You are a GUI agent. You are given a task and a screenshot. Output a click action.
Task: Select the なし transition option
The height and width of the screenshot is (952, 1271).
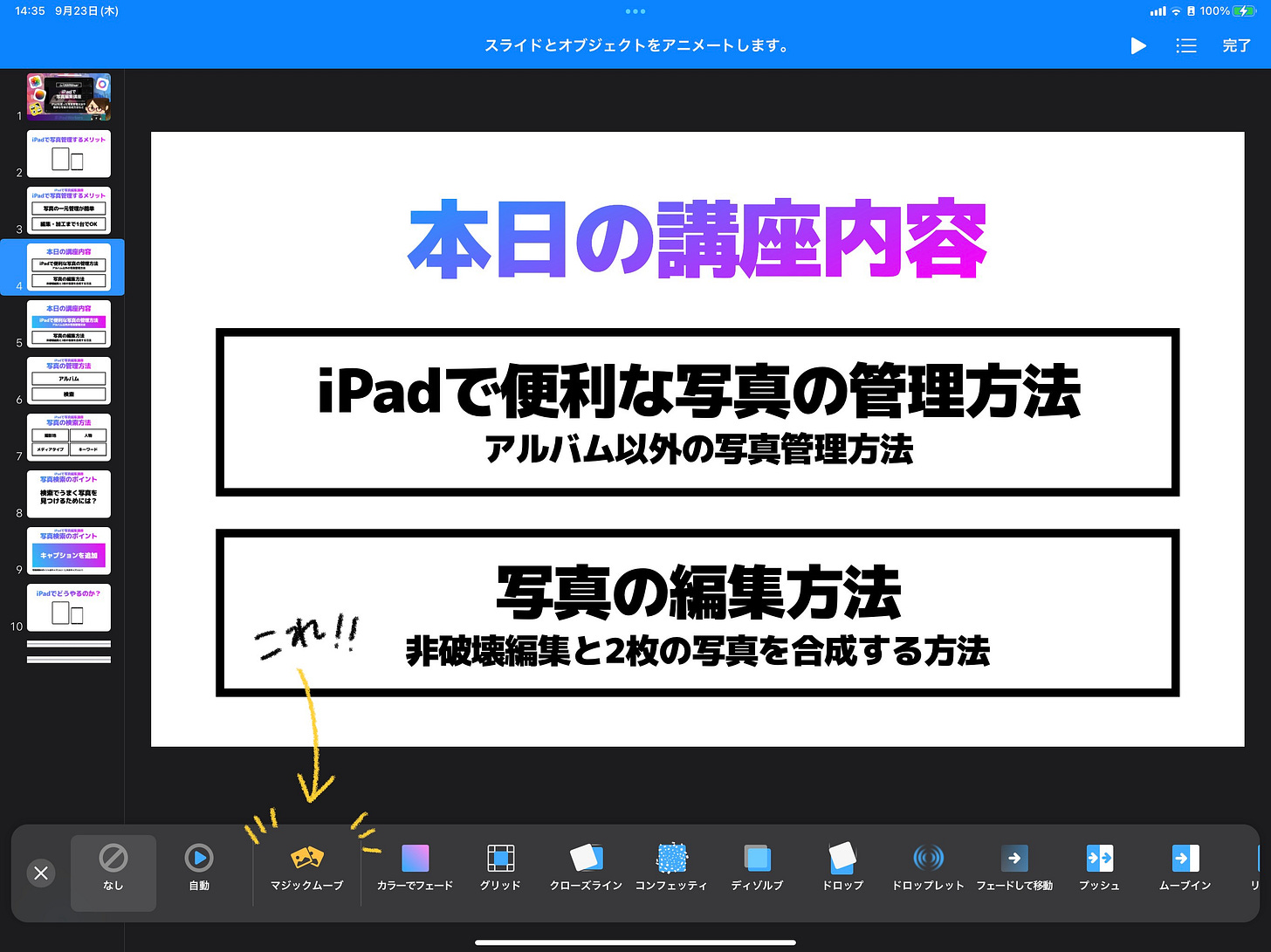(x=113, y=873)
